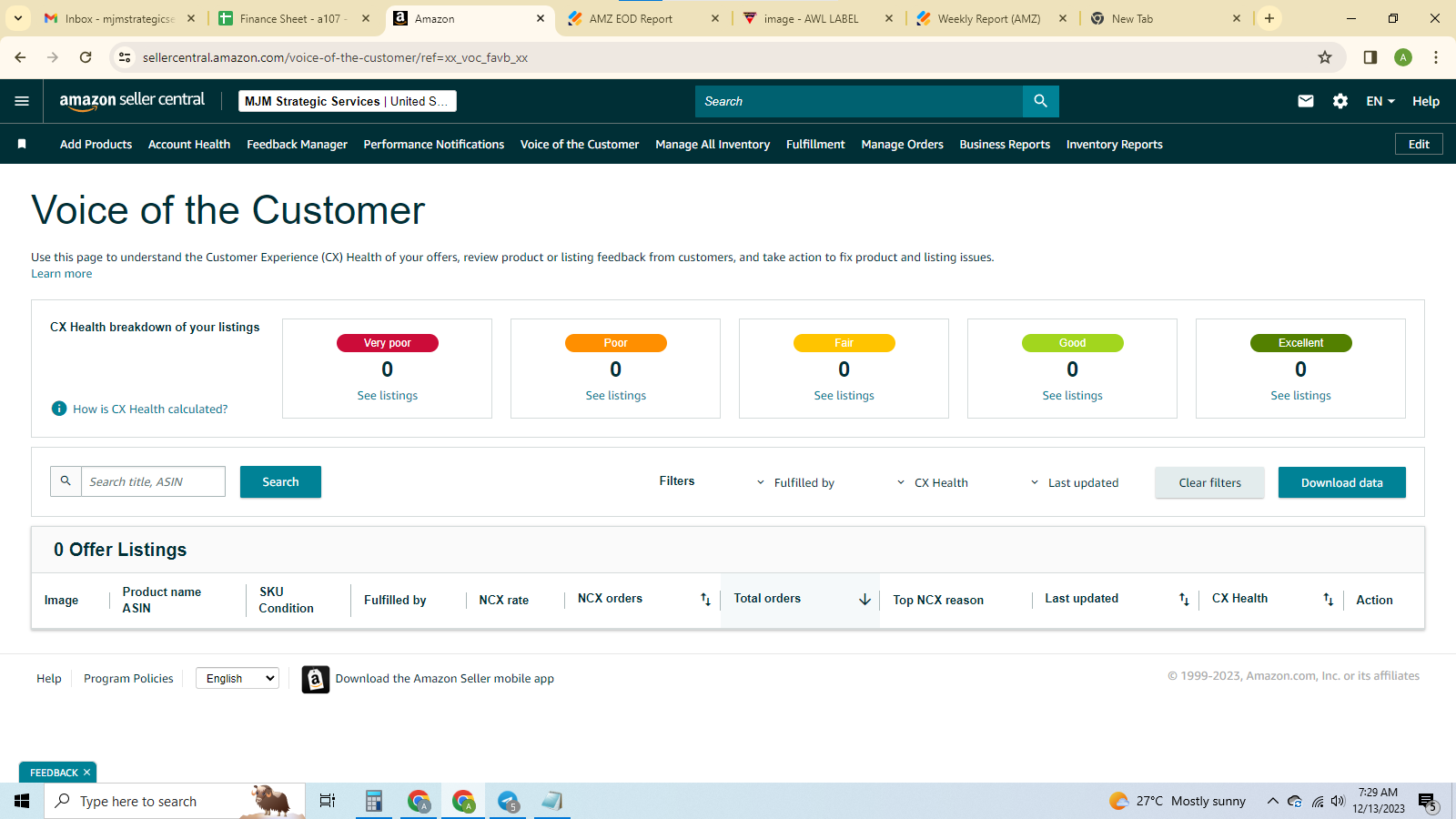See listings under Fair

844,396
